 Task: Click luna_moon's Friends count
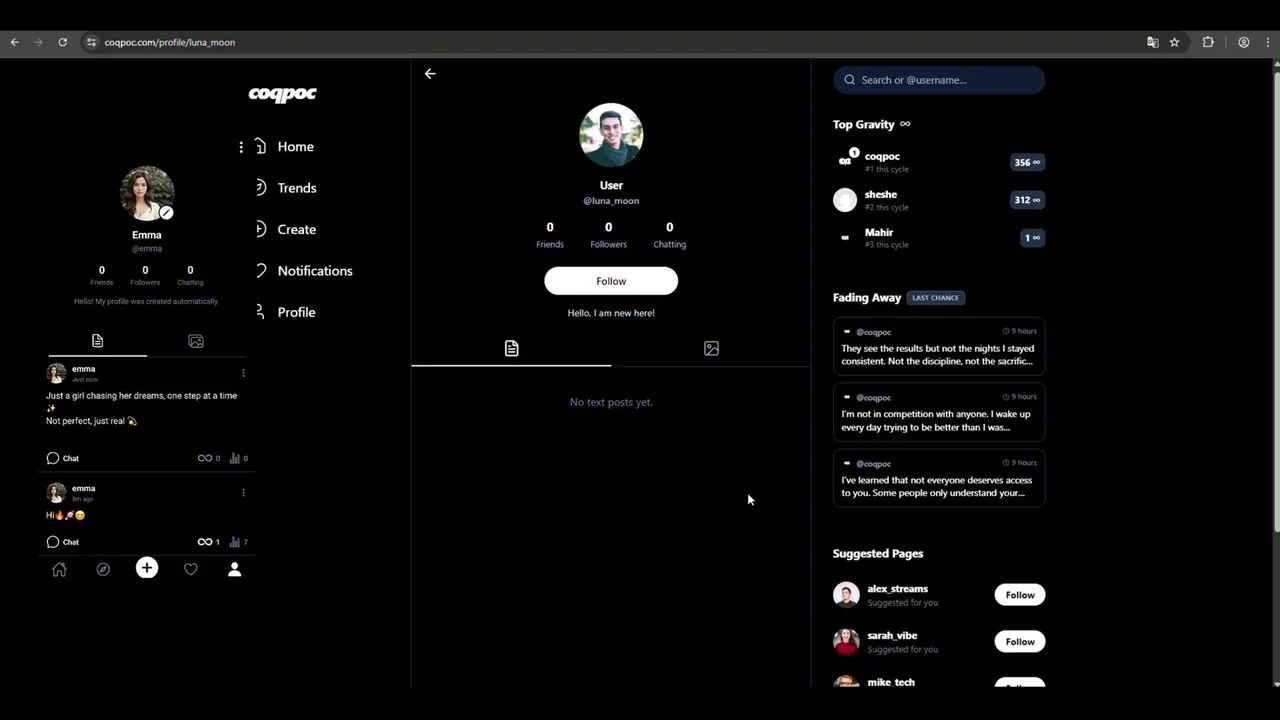coord(550,235)
